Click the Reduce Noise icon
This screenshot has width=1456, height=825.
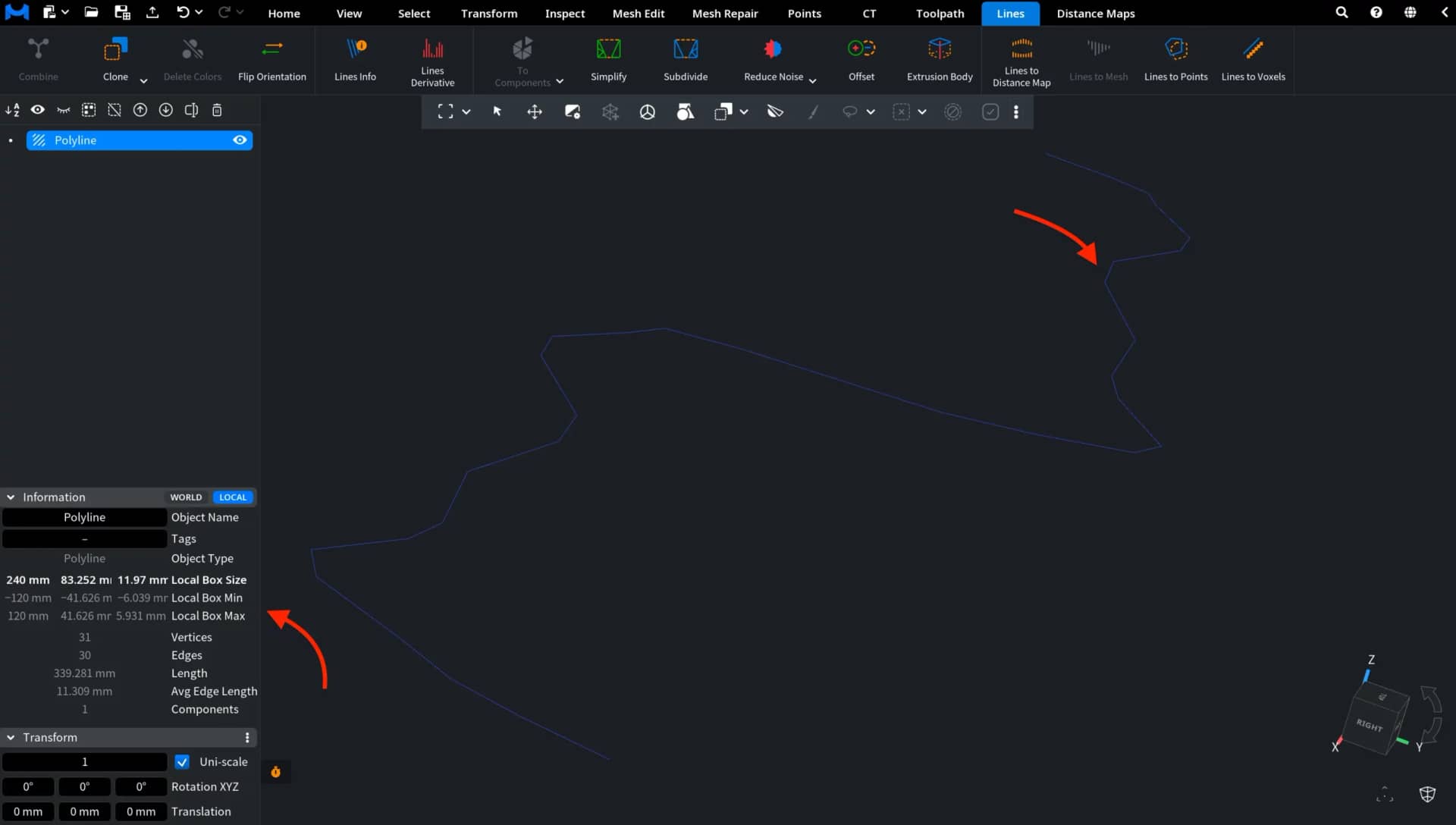(x=773, y=49)
